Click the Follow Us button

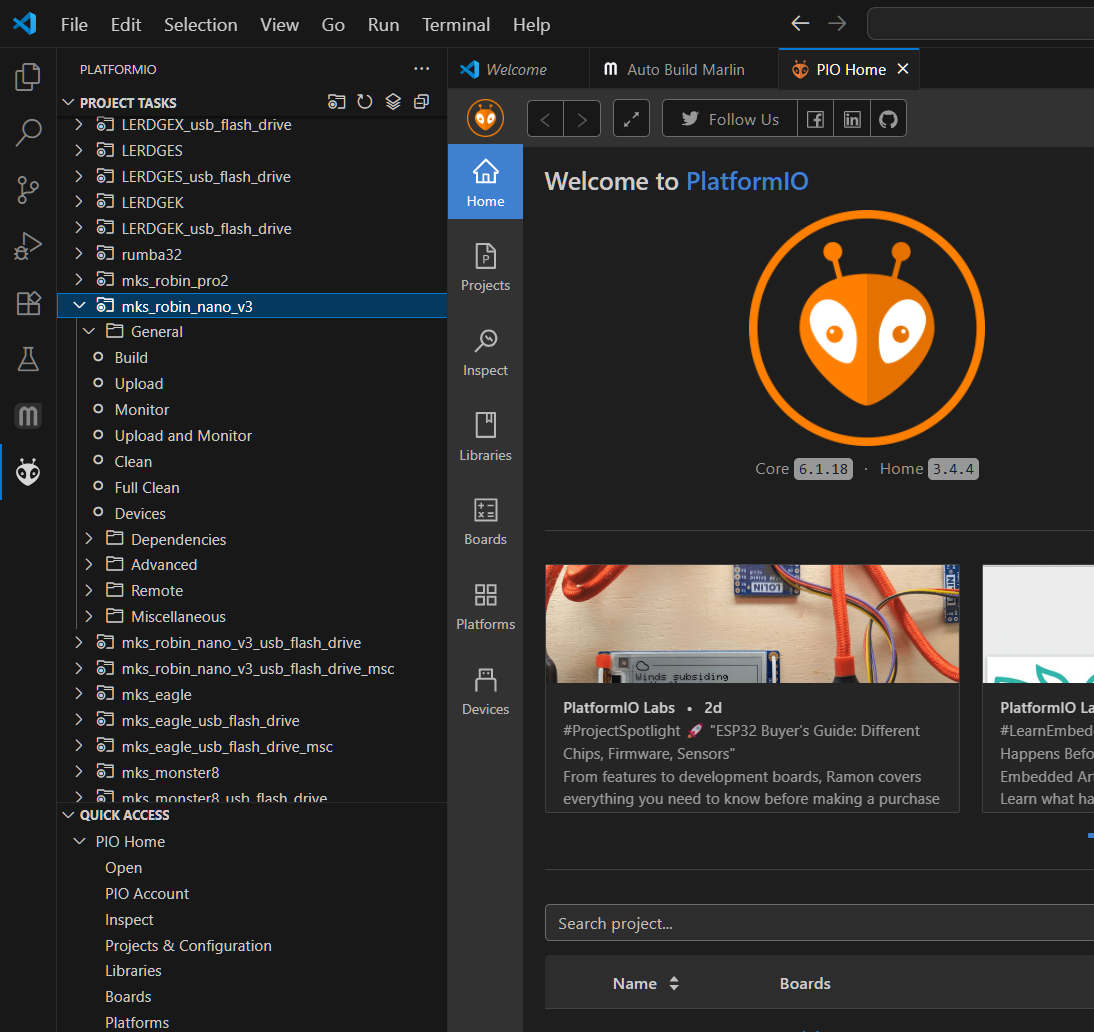(x=730, y=119)
